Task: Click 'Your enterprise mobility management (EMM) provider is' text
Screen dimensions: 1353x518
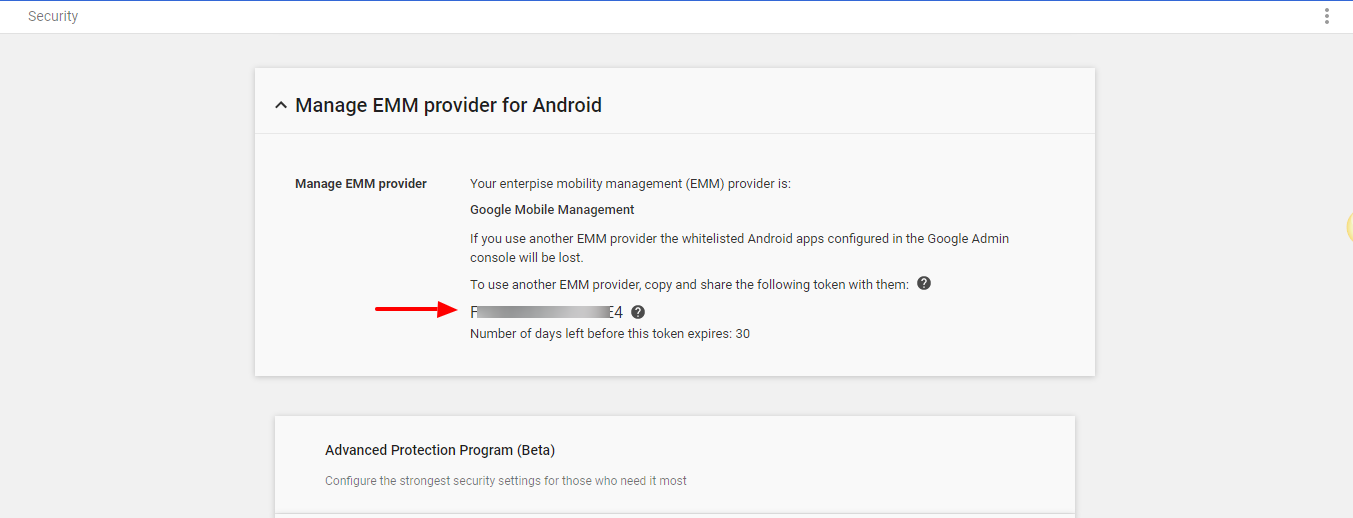Action: click(x=630, y=184)
